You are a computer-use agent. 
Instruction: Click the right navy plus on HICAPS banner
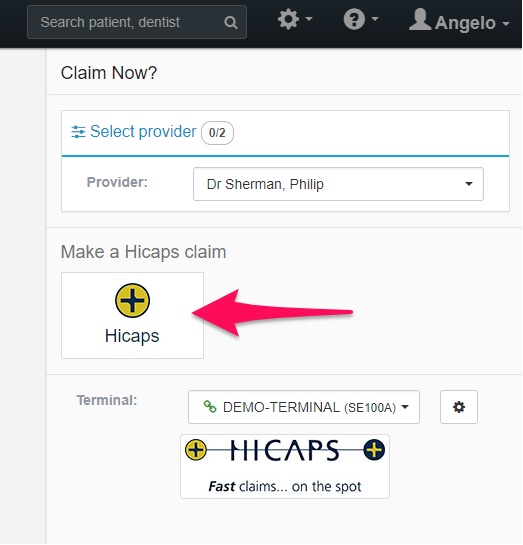pyautogui.click(x=374, y=450)
